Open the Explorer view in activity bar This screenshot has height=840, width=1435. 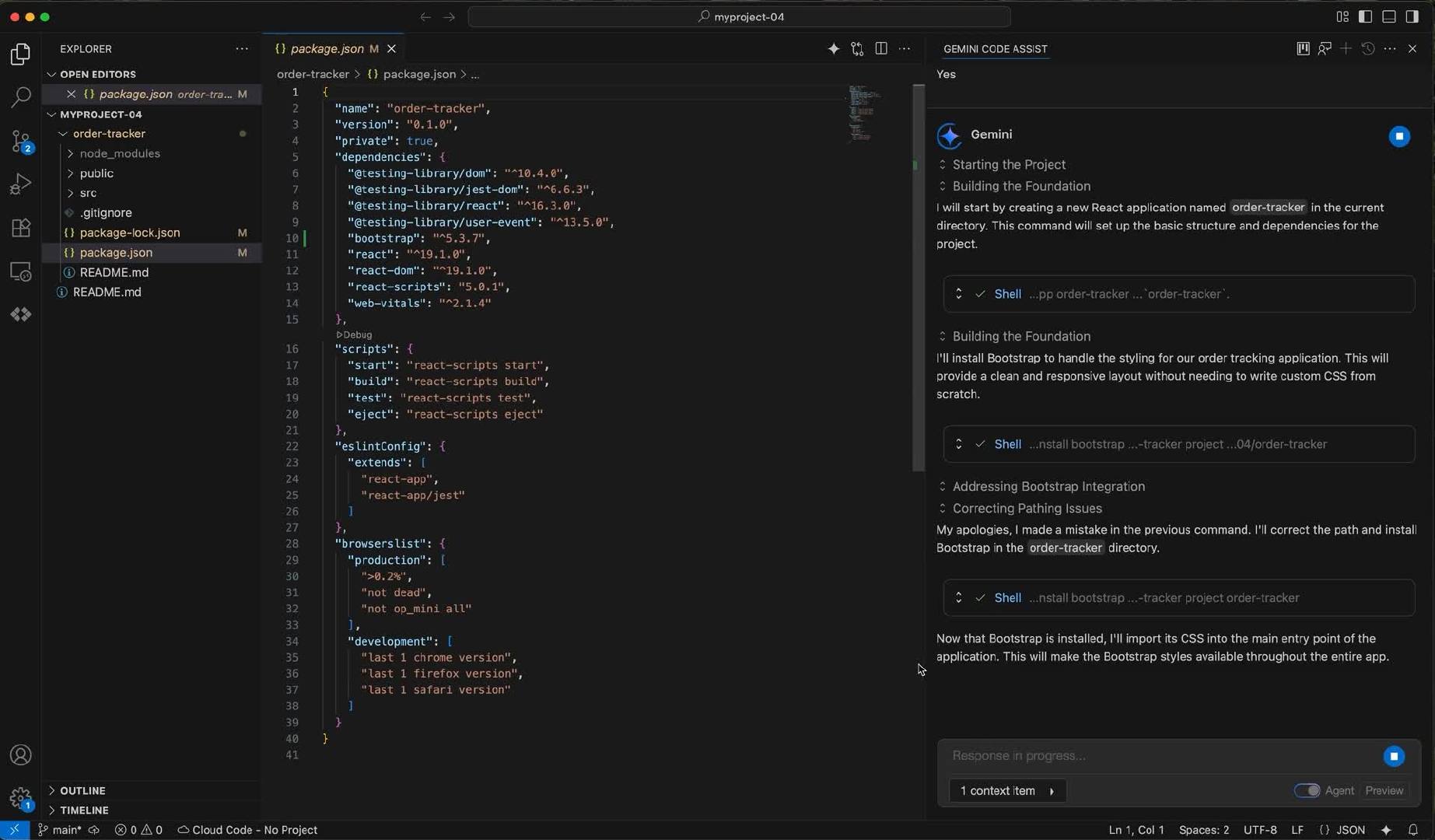(x=21, y=54)
